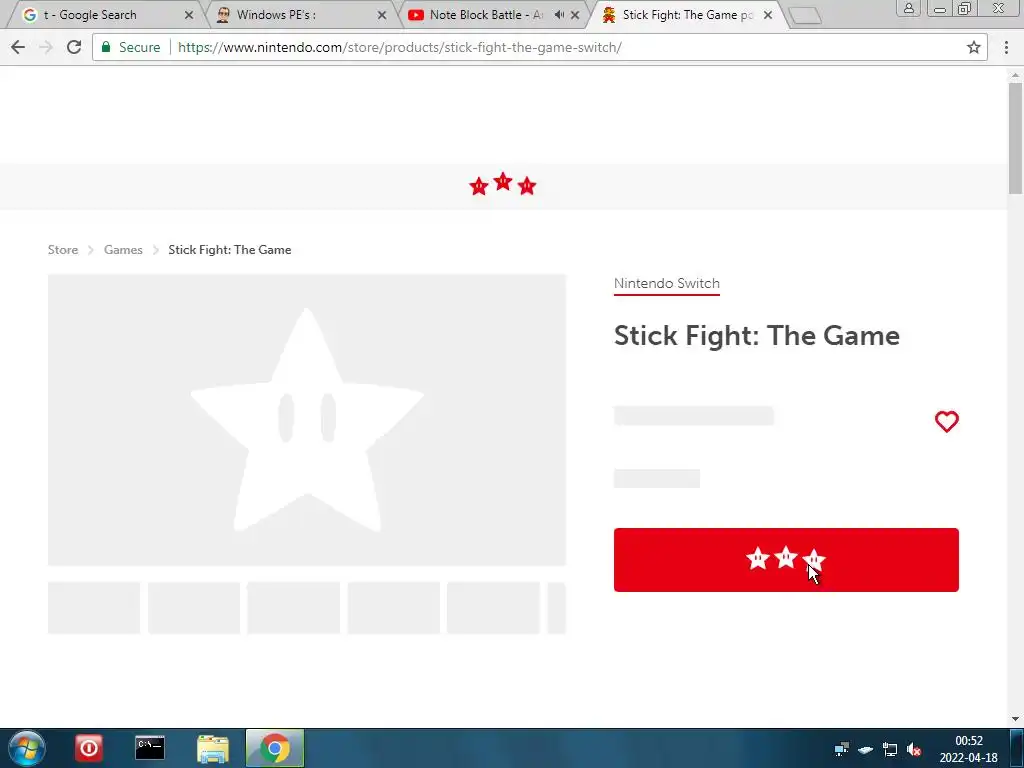
Task: Click the muted volume tray icon
Action: (914, 750)
